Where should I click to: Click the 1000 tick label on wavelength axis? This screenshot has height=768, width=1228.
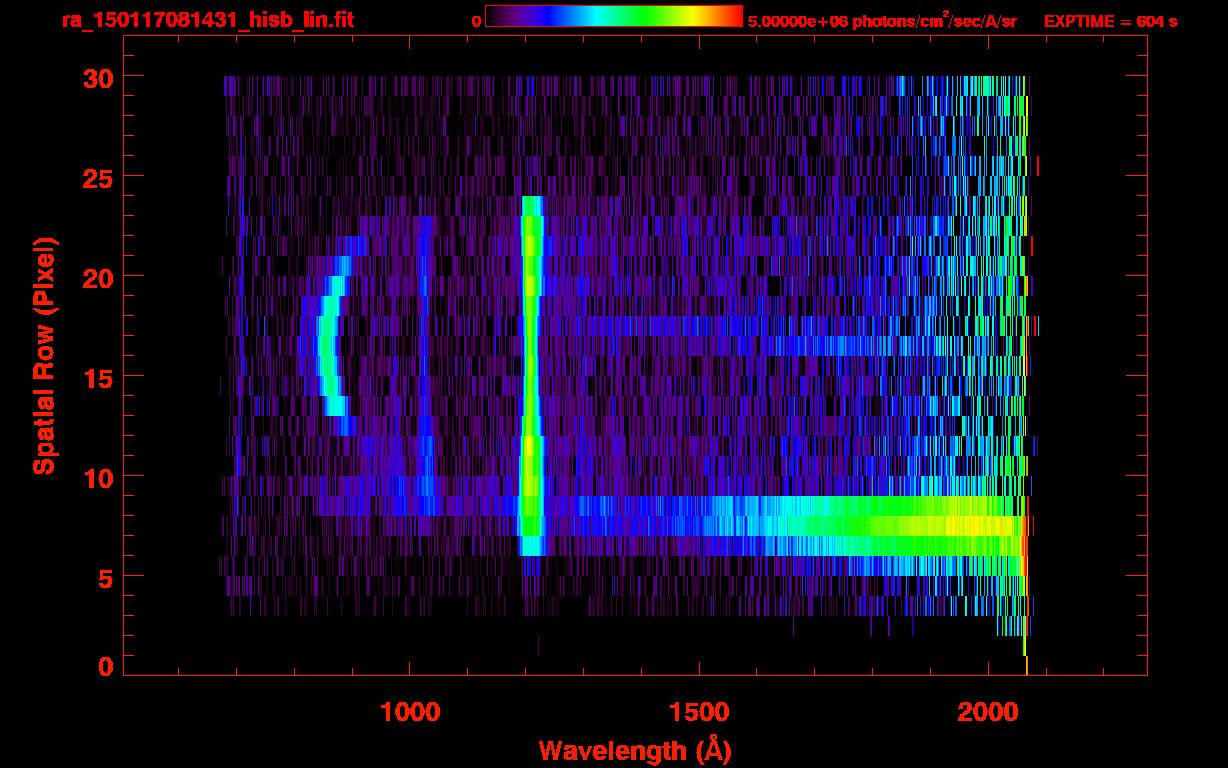409,712
